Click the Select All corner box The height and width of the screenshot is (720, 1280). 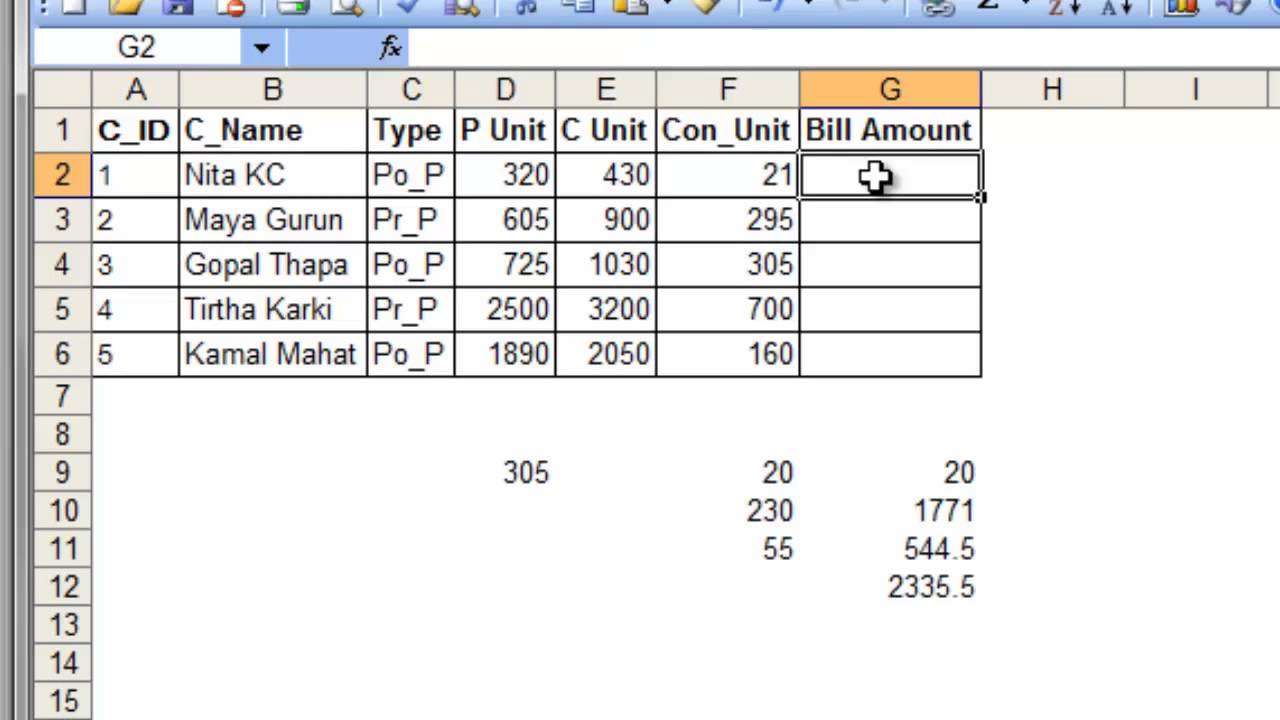pyautogui.click(x=62, y=89)
